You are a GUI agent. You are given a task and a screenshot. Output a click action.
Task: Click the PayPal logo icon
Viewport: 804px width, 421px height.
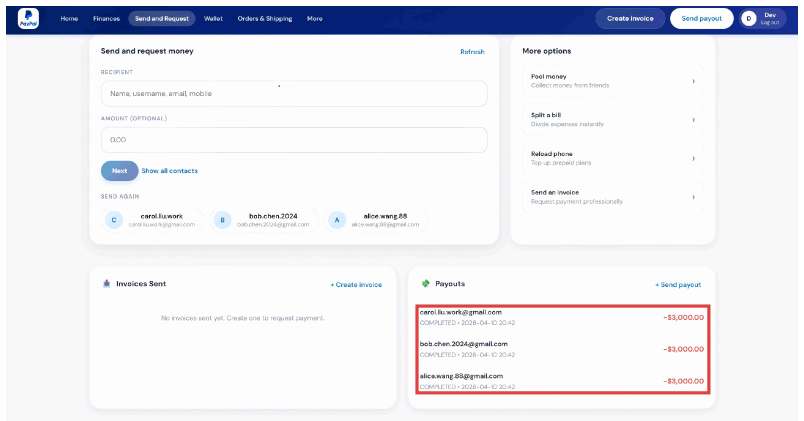coord(28,18)
